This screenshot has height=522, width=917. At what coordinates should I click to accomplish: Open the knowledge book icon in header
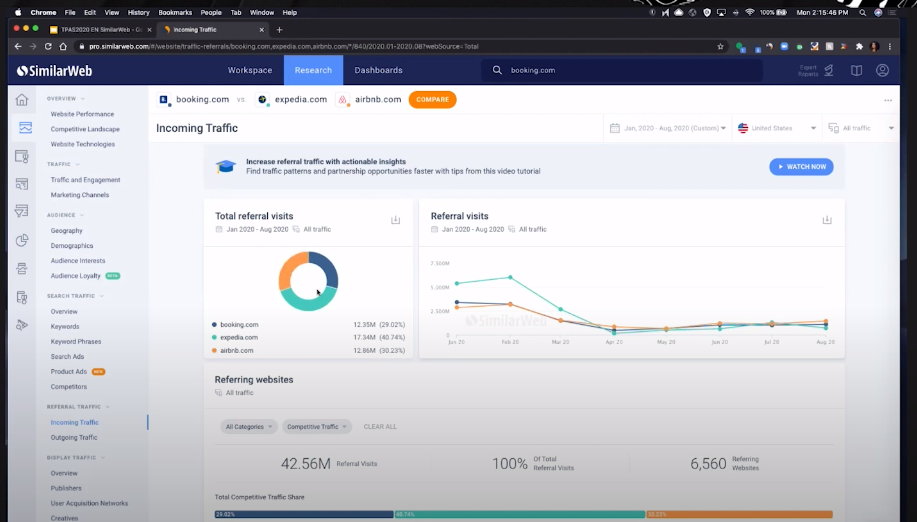(x=856, y=71)
